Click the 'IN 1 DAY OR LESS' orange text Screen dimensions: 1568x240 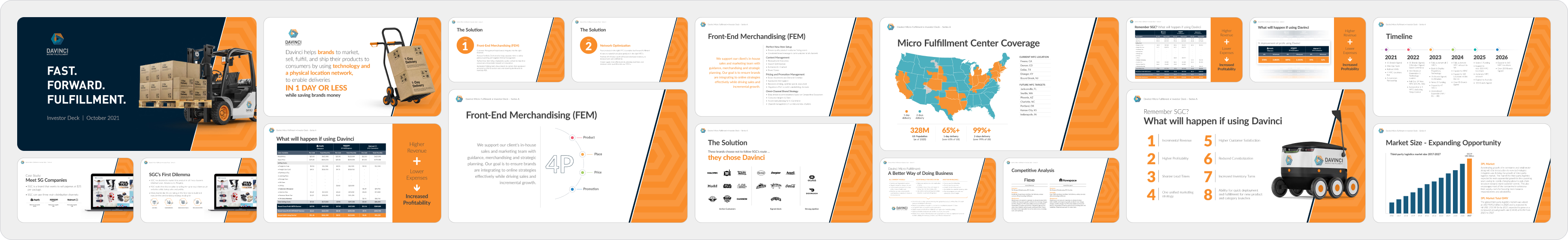click(316, 88)
